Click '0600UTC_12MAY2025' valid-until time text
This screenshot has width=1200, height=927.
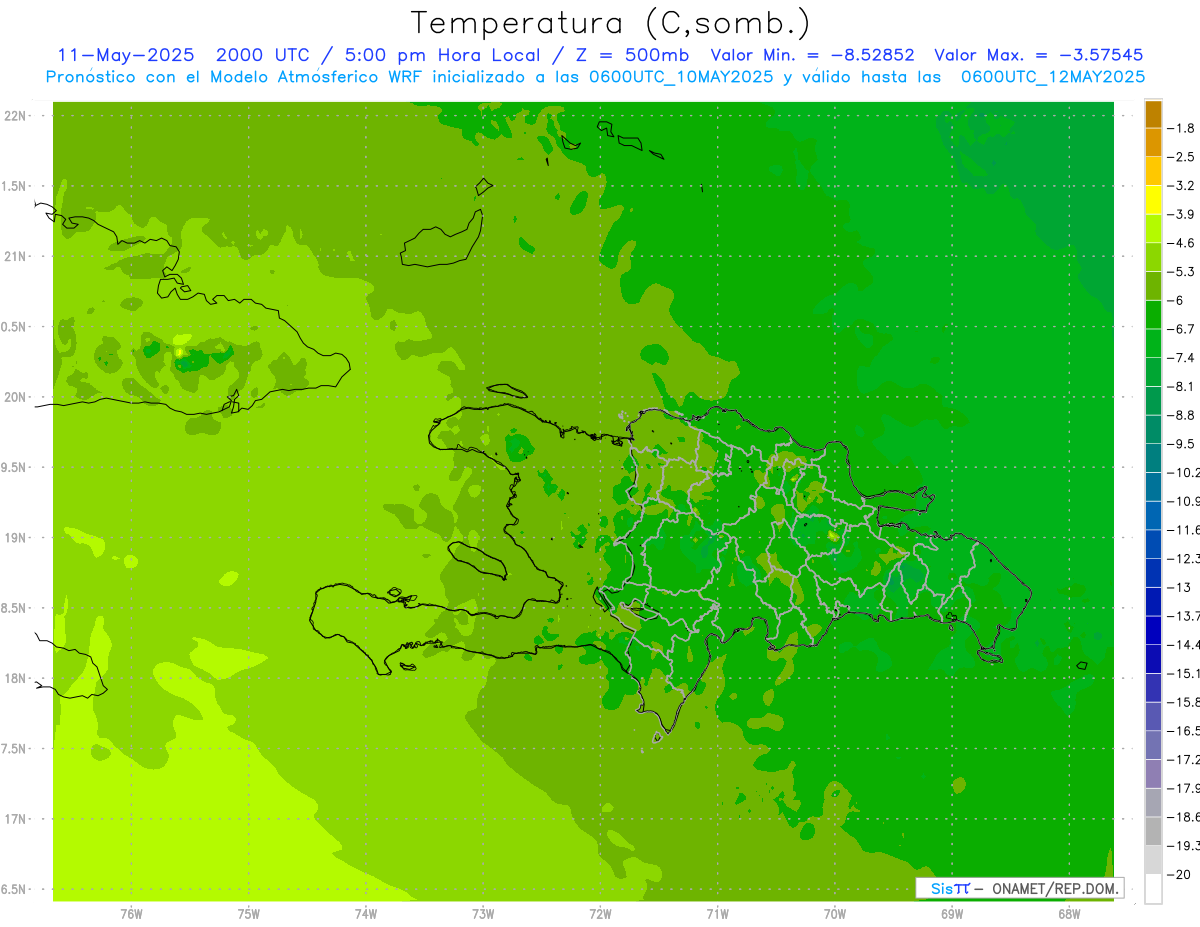click(x=1053, y=77)
